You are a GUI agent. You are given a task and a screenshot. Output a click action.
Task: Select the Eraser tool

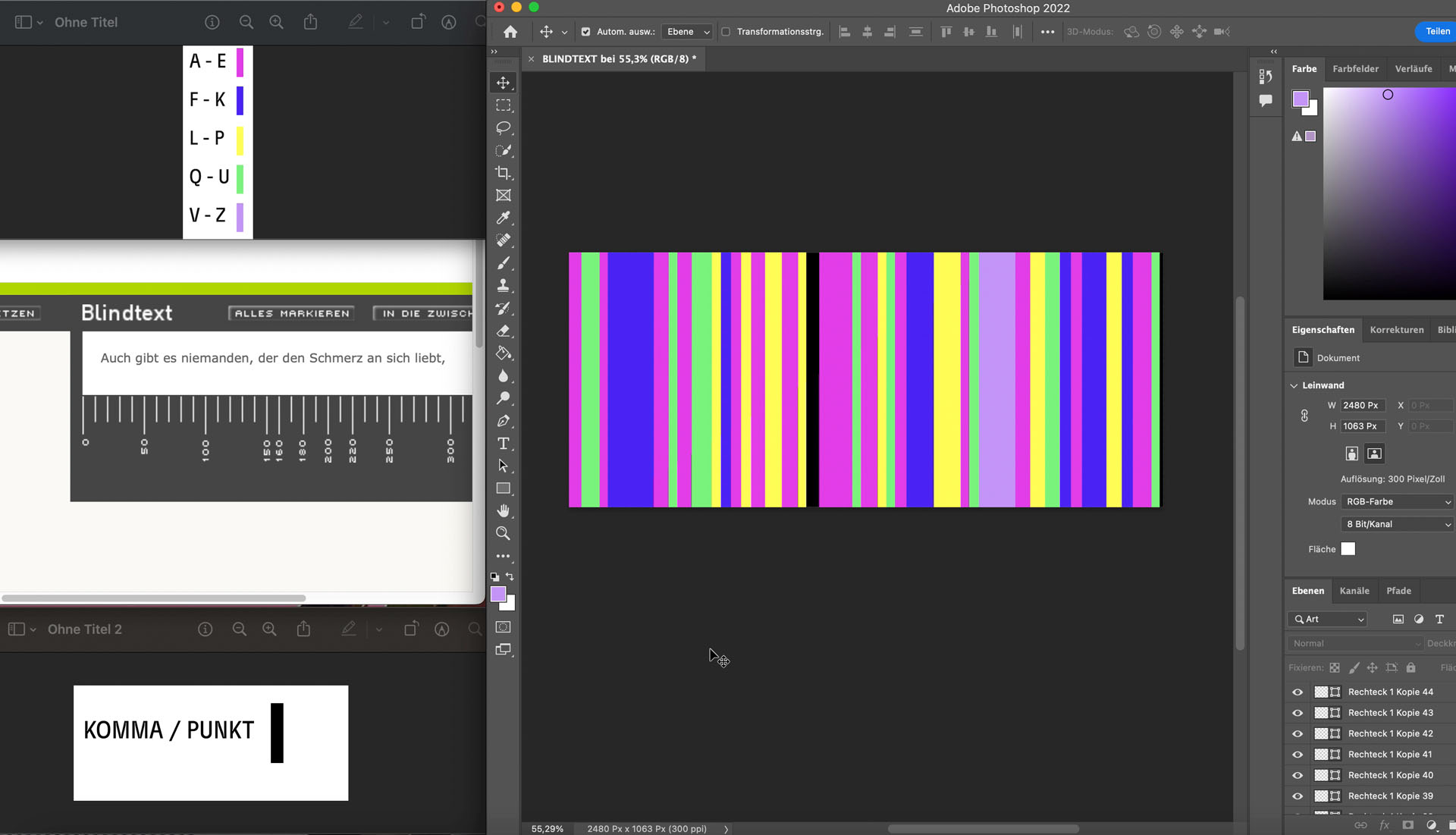(503, 331)
